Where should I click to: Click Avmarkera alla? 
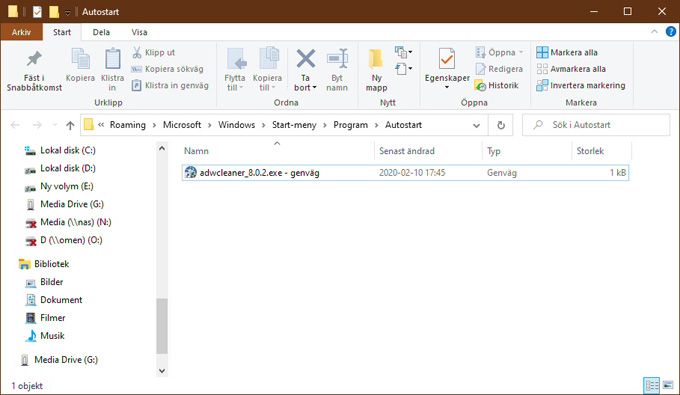[x=571, y=69]
